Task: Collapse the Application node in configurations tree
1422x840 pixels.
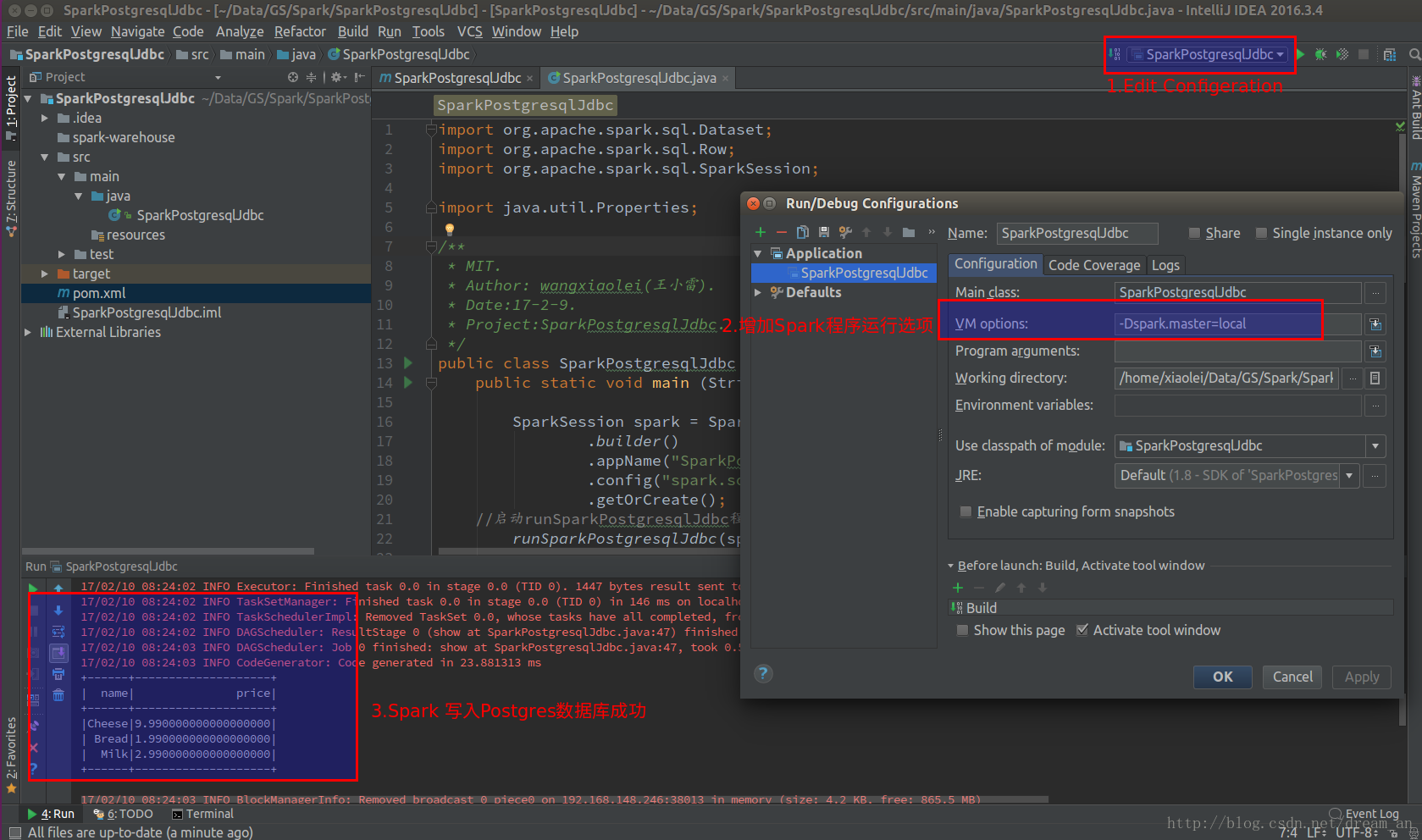Action: [x=758, y=253]
